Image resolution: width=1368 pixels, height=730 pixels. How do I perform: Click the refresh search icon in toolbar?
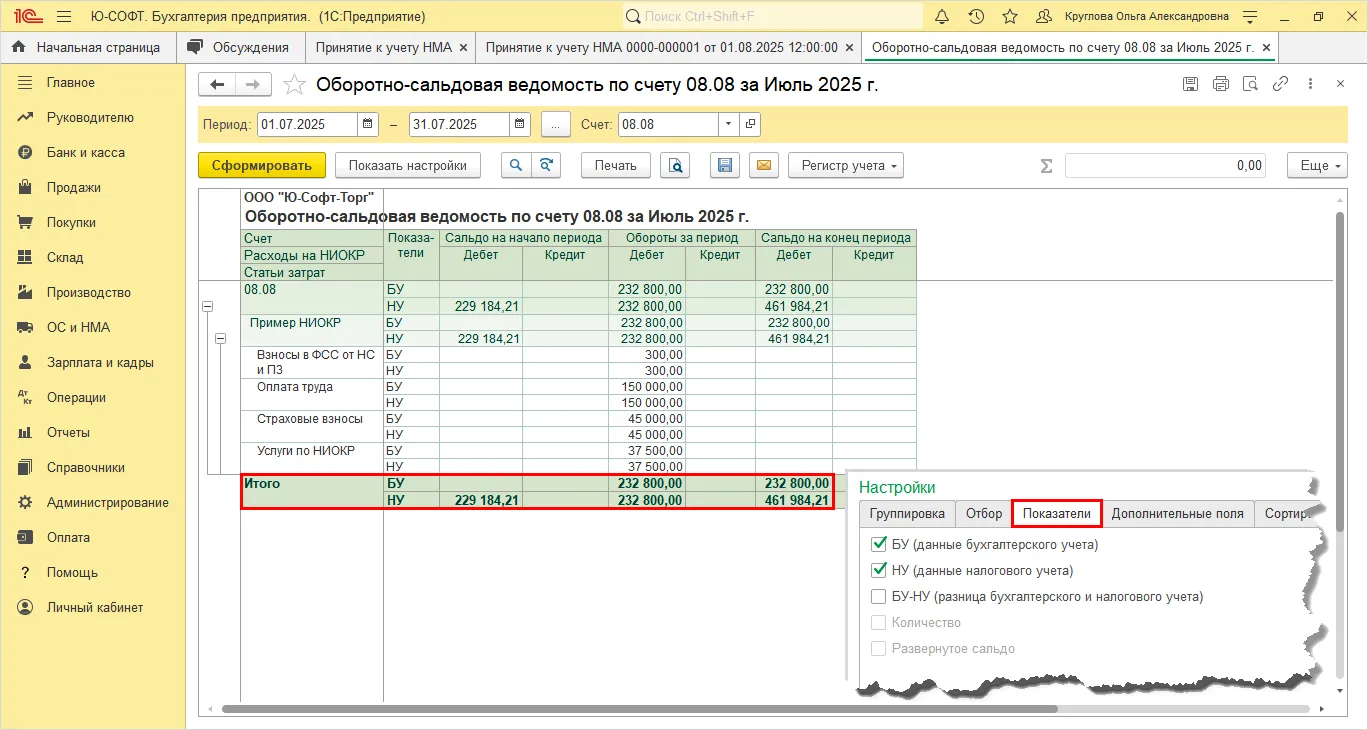(x=545, y=166)
